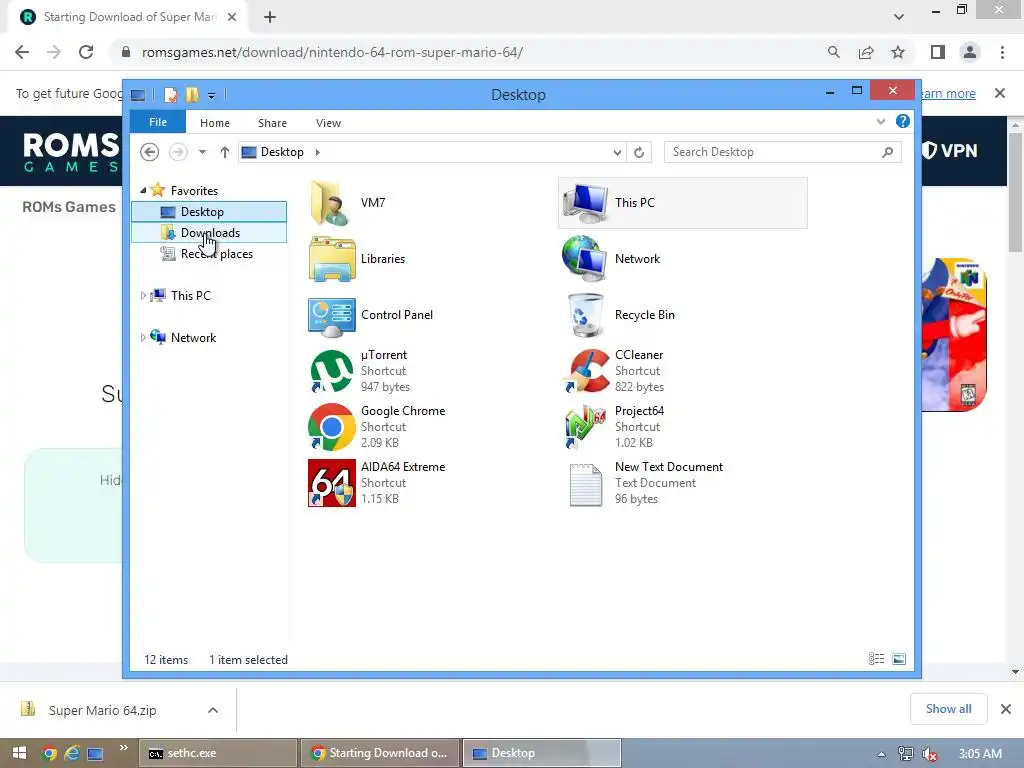This screenshot has width=1024, height=768.
Task: Open the View ribbon tab
Action: point(328,123)
